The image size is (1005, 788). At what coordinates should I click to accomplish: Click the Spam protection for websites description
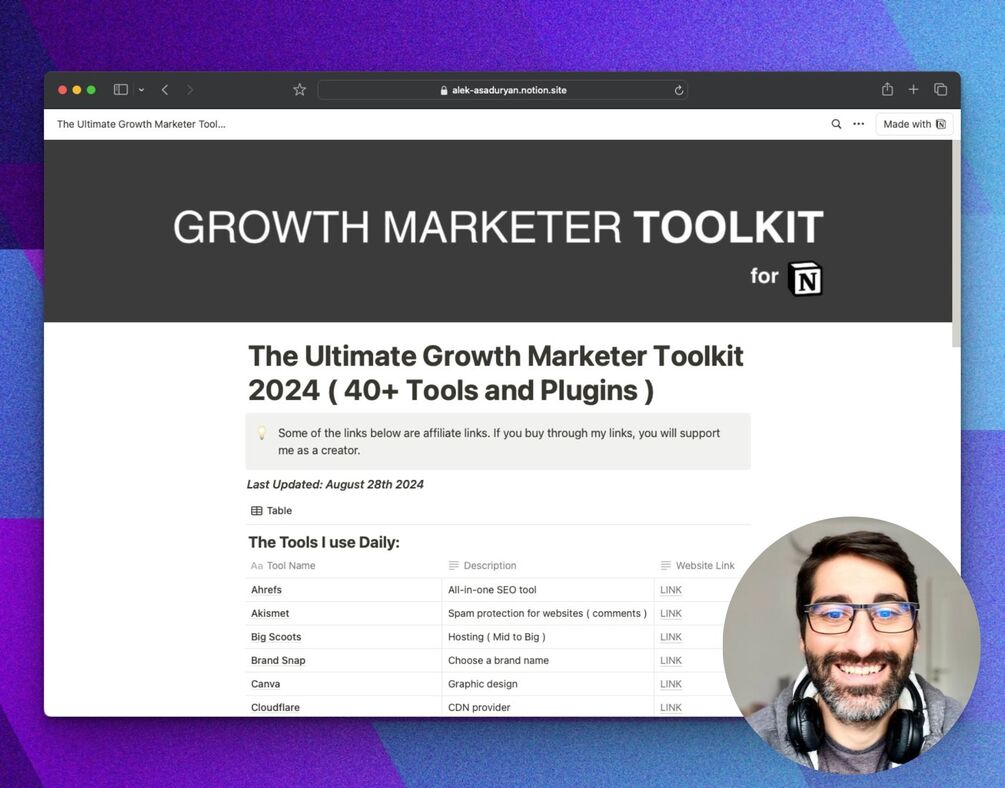tap(547, 614)
